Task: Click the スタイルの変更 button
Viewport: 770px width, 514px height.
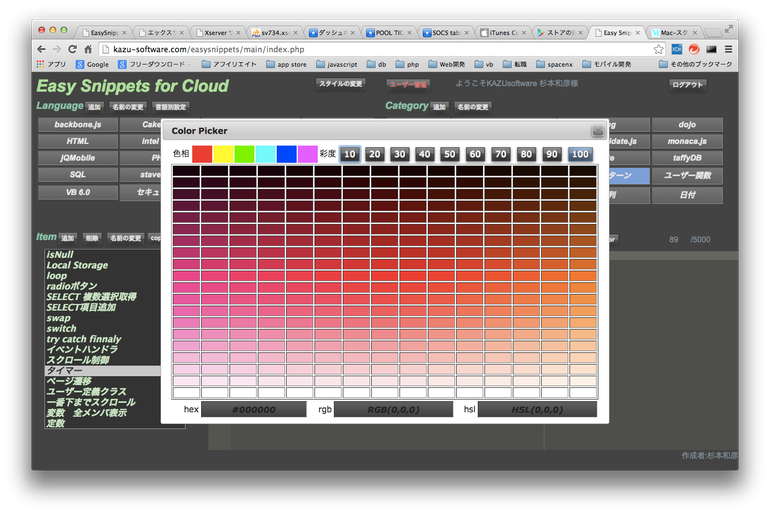Action: pyautogui.click(x=341, y=84)
